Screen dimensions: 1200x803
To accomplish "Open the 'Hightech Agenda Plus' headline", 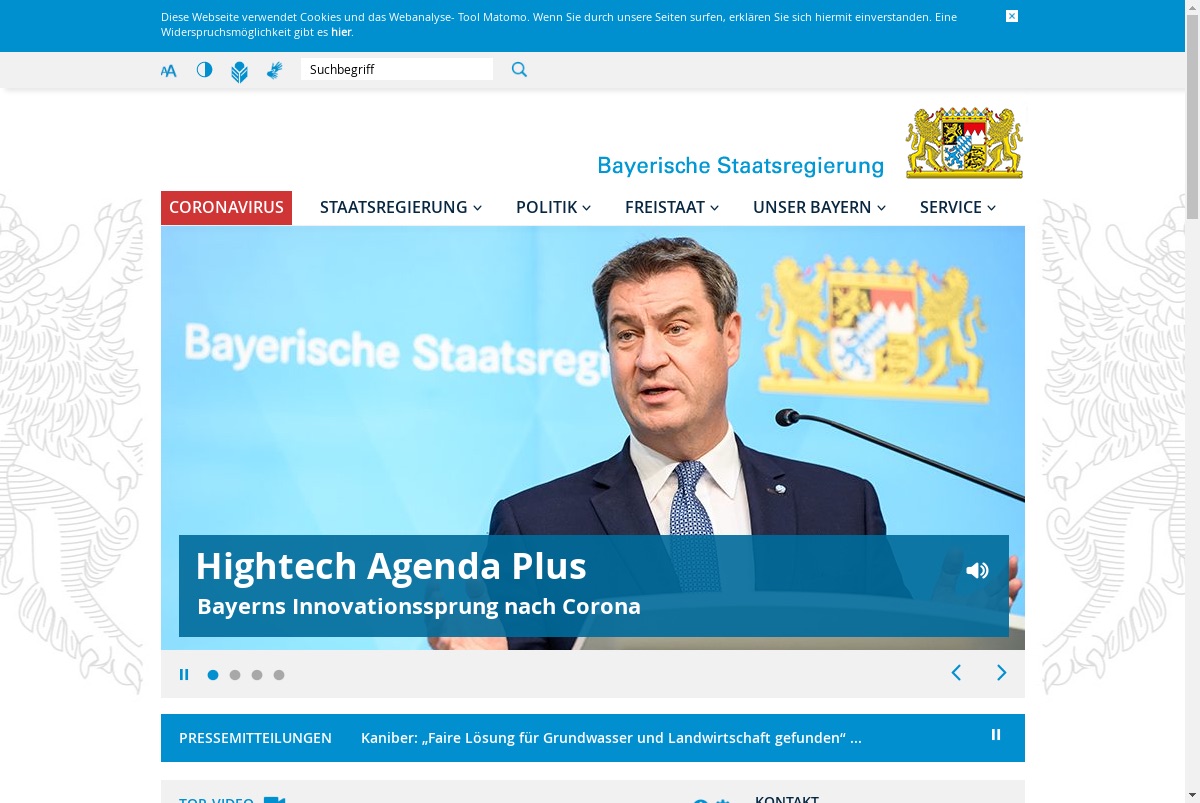I will coord(391,566).
